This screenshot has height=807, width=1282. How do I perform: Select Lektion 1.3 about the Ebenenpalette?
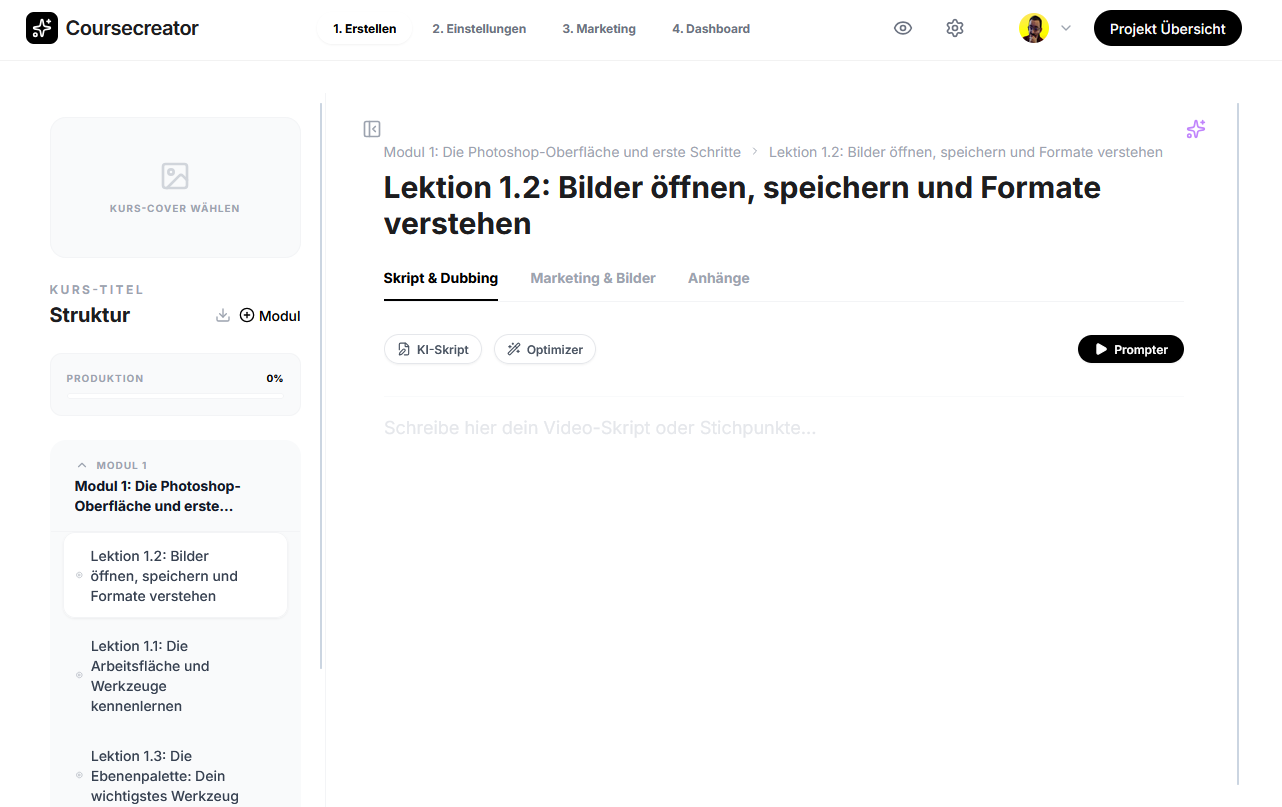coord(175,776)
